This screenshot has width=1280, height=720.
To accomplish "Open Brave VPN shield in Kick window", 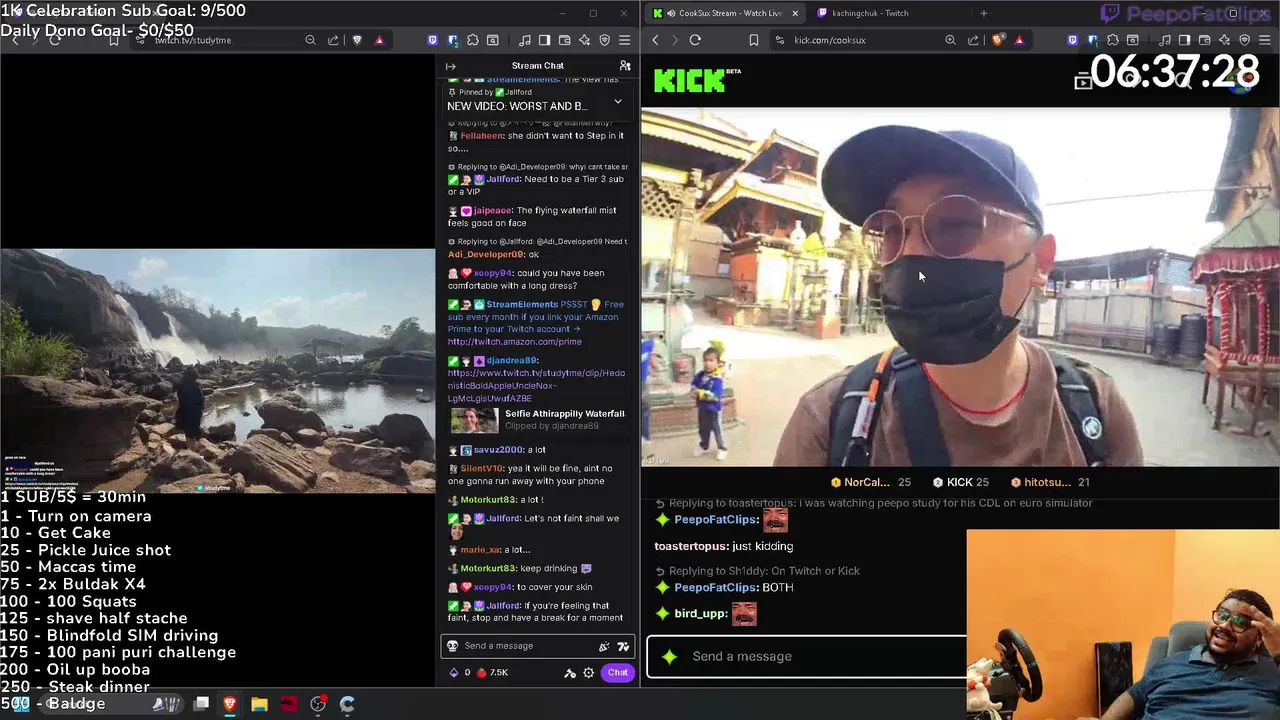I will click(x=1244, y=40).
